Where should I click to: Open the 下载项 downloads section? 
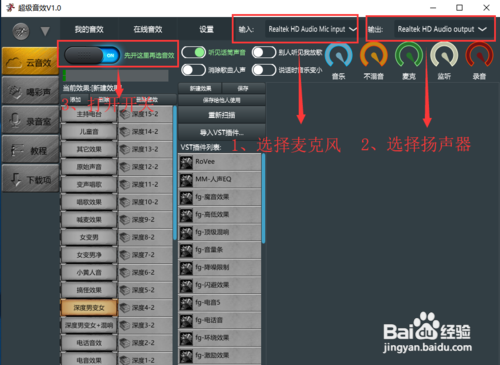30,179
